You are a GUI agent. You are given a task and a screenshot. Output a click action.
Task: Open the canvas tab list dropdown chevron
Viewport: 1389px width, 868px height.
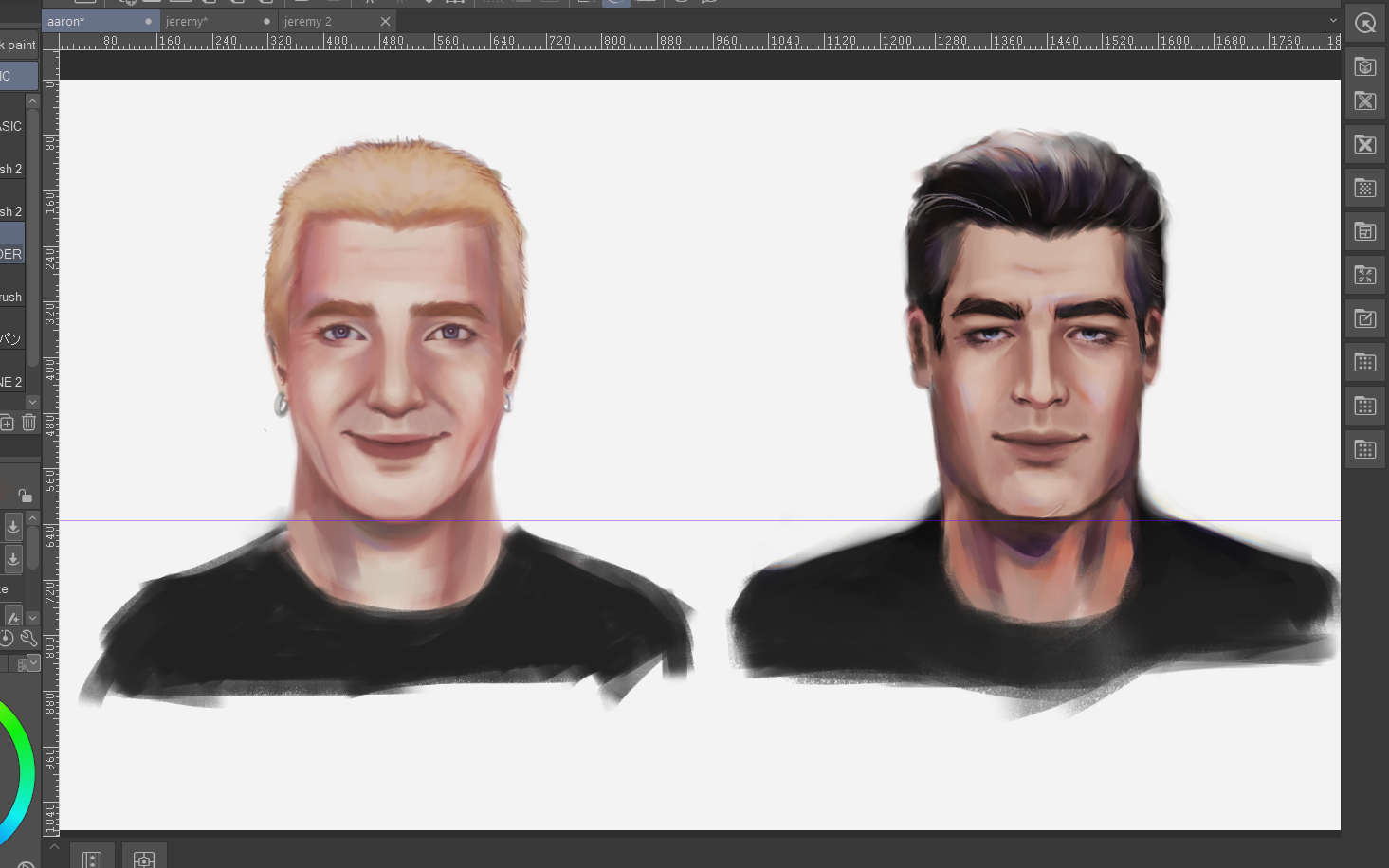tap(1333, 21)
